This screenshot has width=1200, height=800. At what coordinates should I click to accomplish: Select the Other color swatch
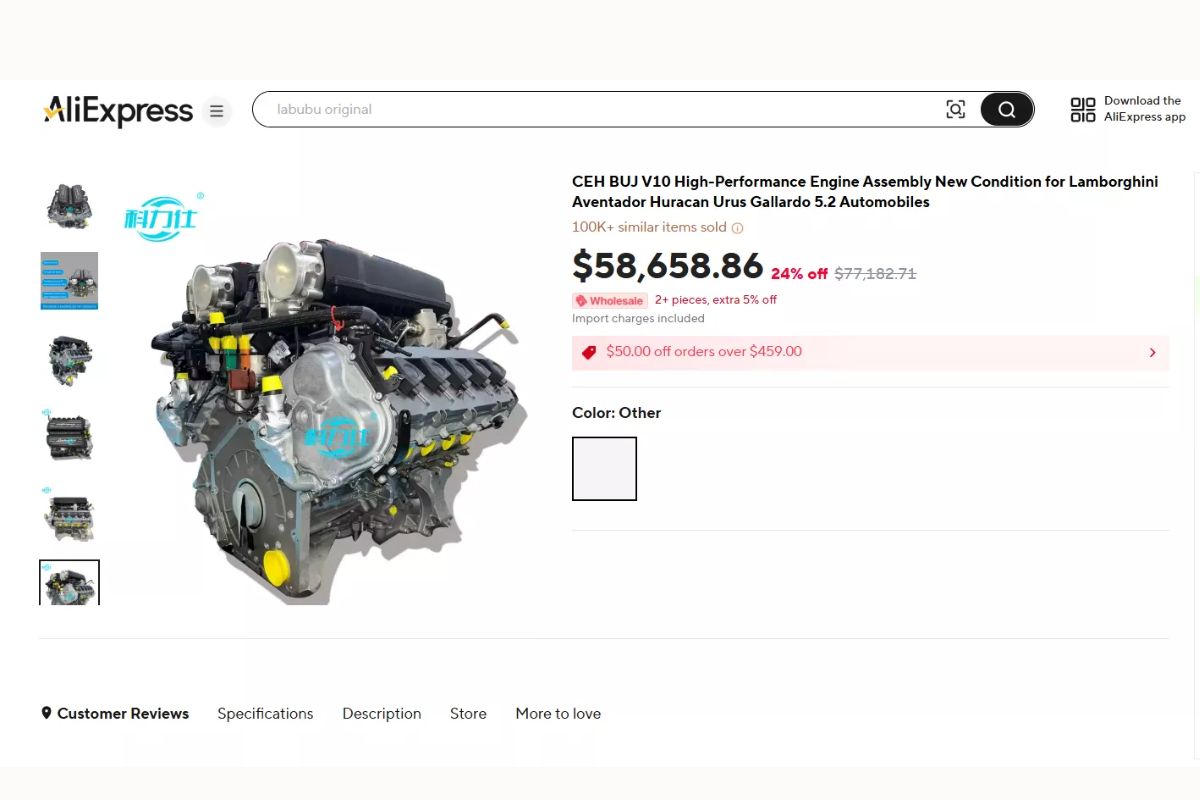[x=604, y=469]
